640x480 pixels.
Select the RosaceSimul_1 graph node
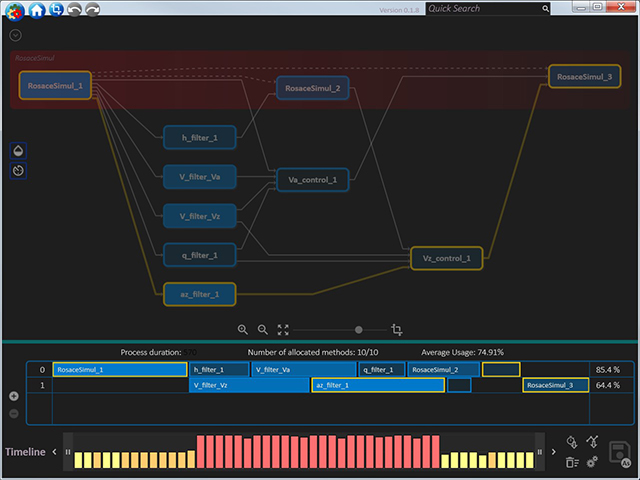55,85
